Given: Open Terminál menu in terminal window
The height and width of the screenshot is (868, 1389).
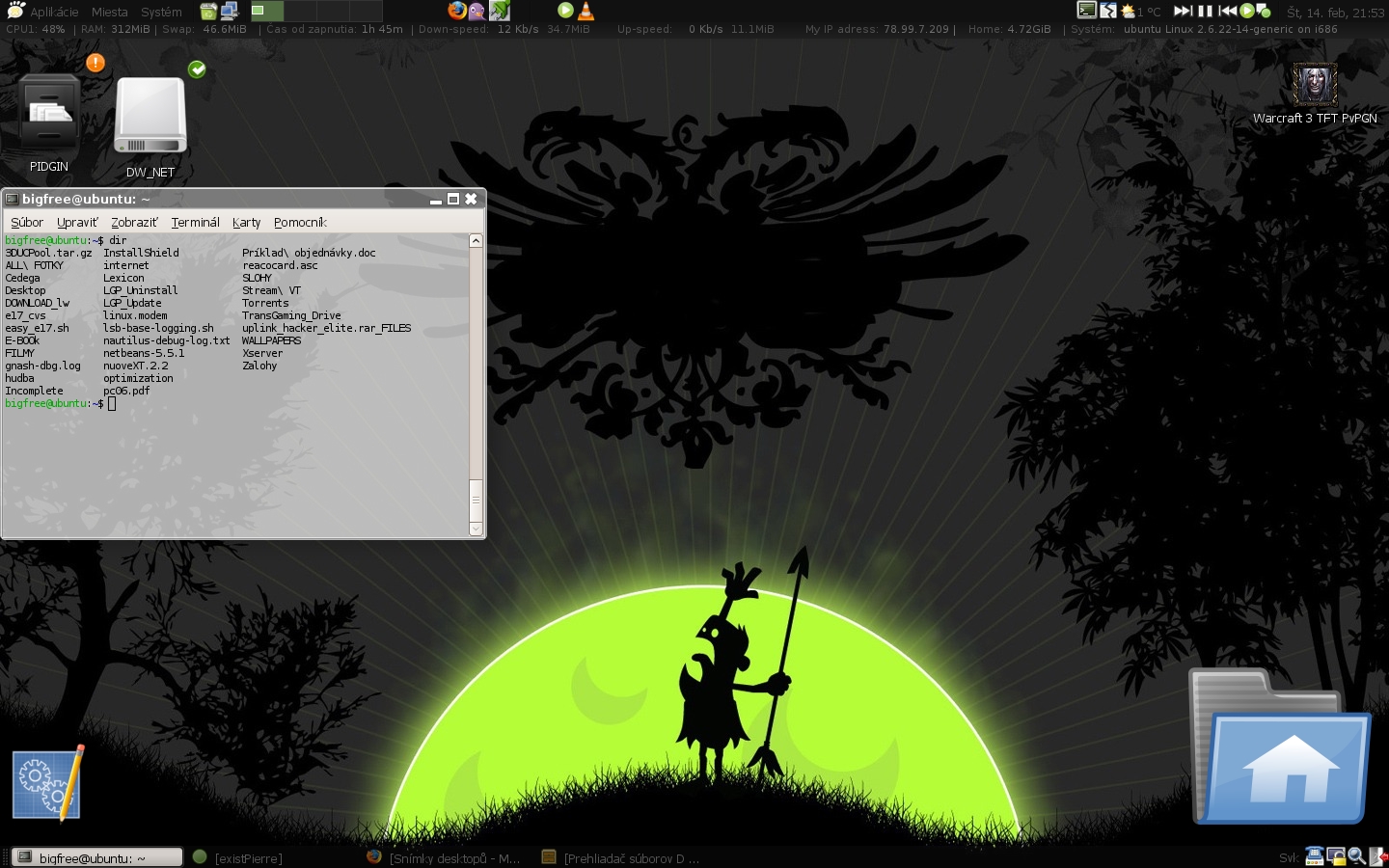Looking at the screenshot, I should [195, 222].
